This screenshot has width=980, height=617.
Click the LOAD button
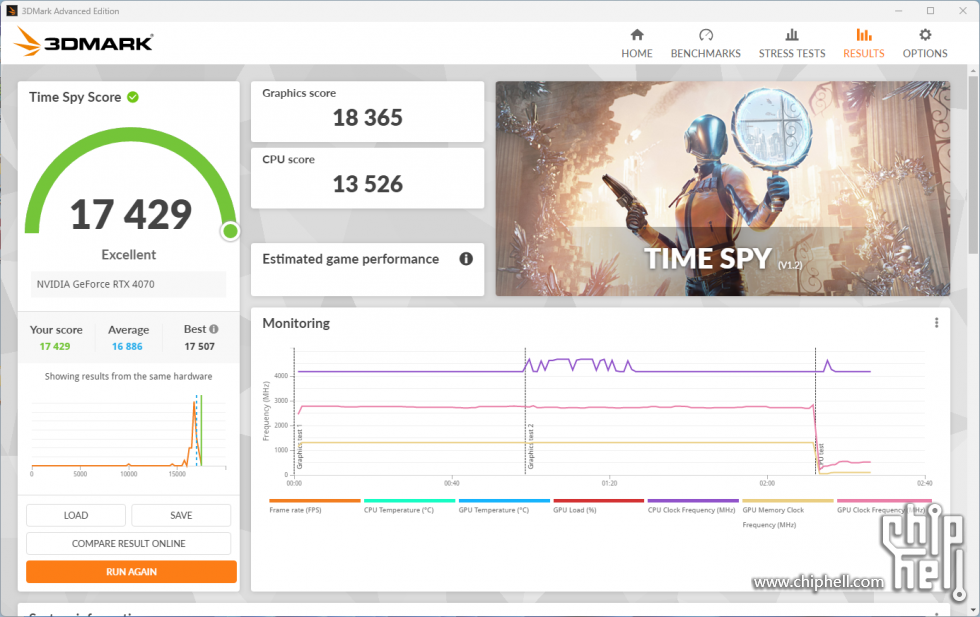[x=76, y=515]
